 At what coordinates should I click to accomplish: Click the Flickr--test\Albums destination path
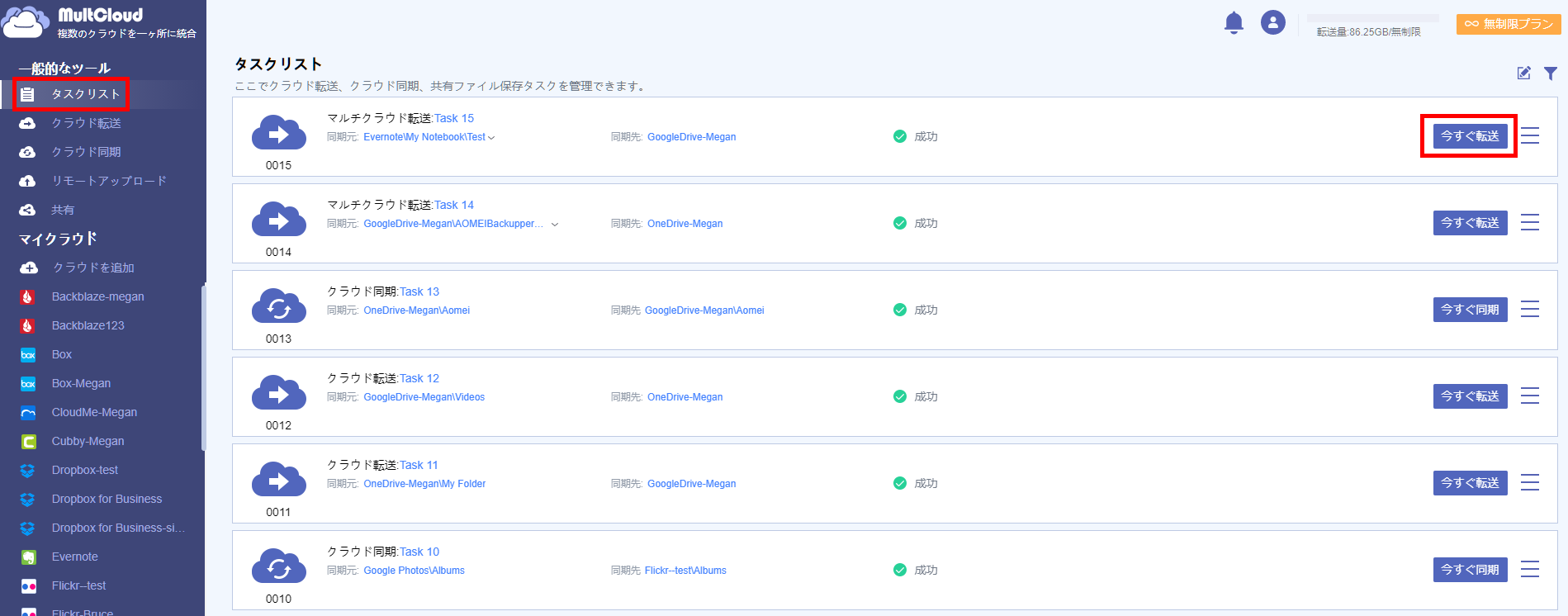point(685,571)
